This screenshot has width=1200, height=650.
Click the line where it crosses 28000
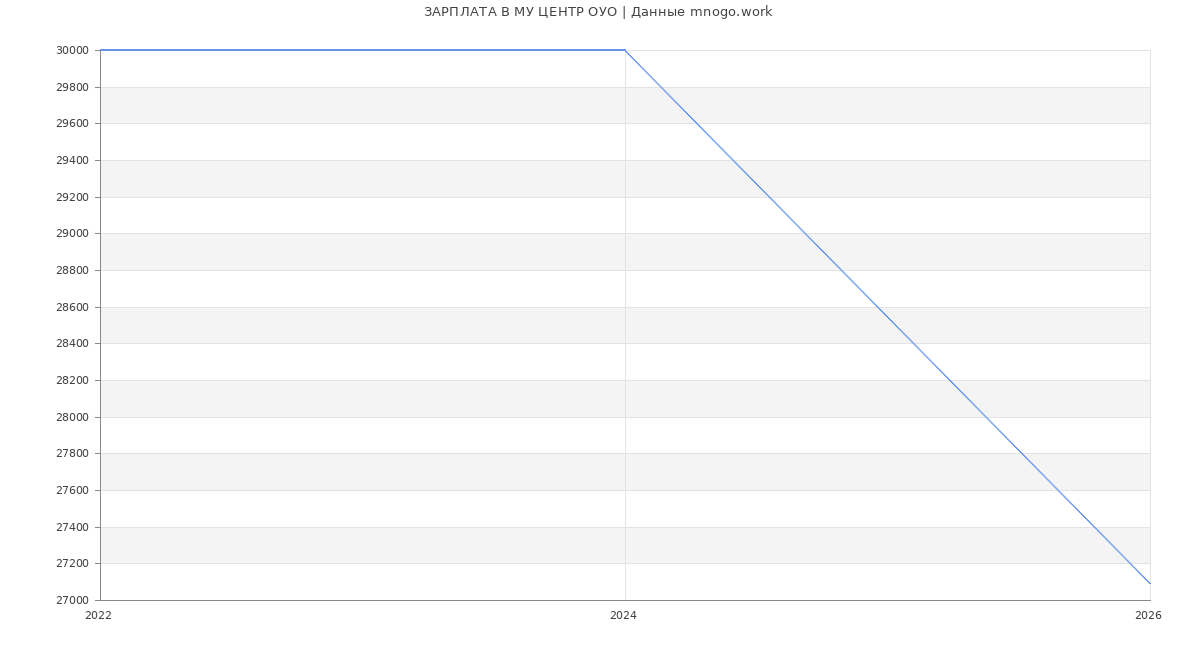coord(986,417)
